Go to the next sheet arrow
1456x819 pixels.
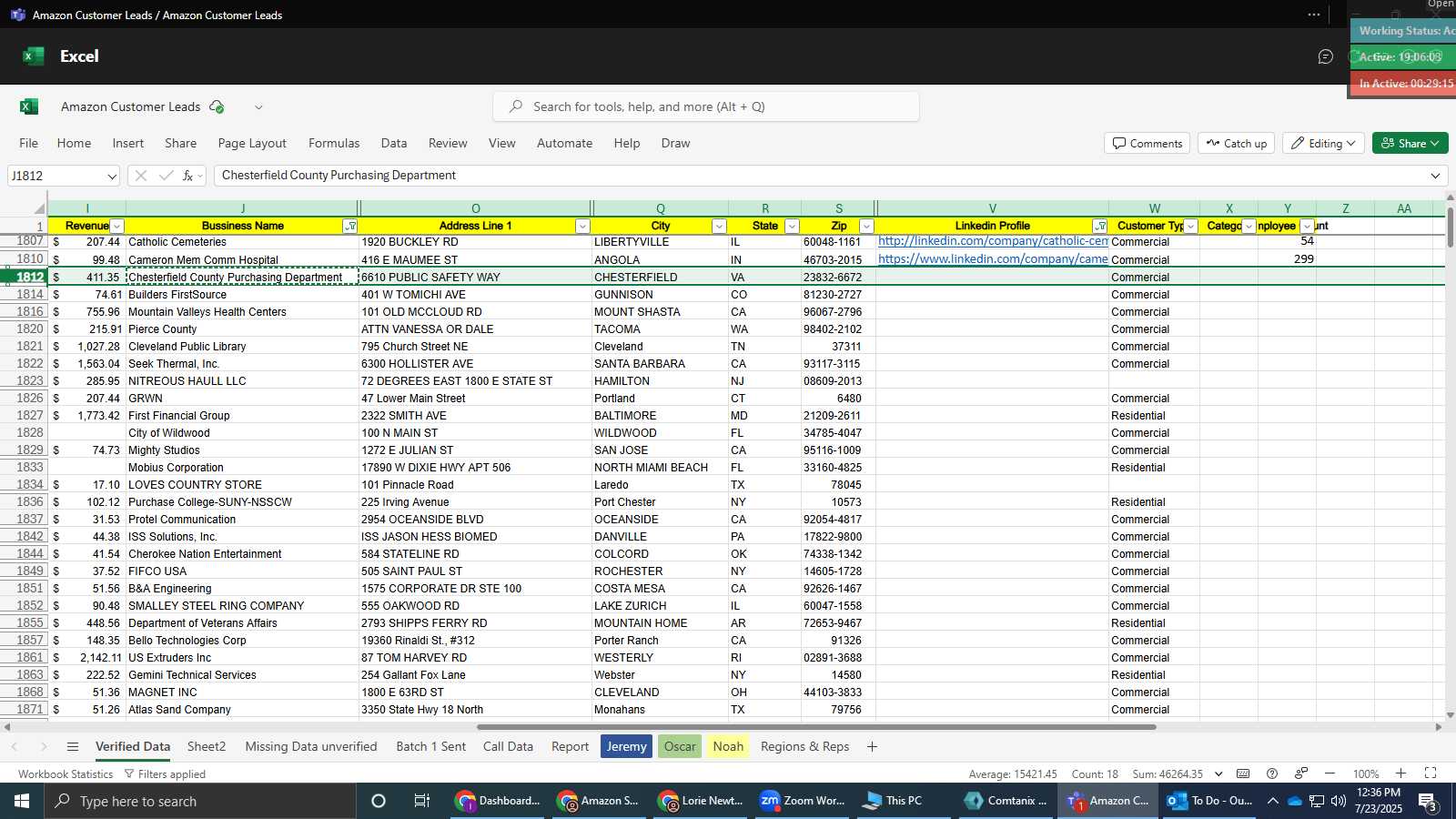pyautogui.click(x=43, y=746)
